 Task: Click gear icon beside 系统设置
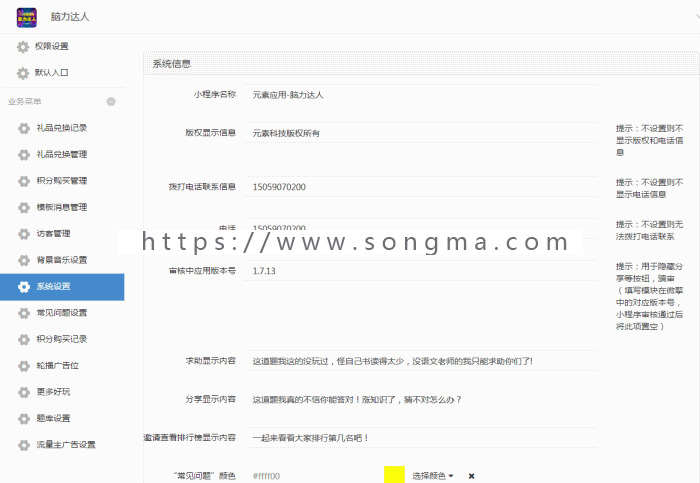[24, 287]
